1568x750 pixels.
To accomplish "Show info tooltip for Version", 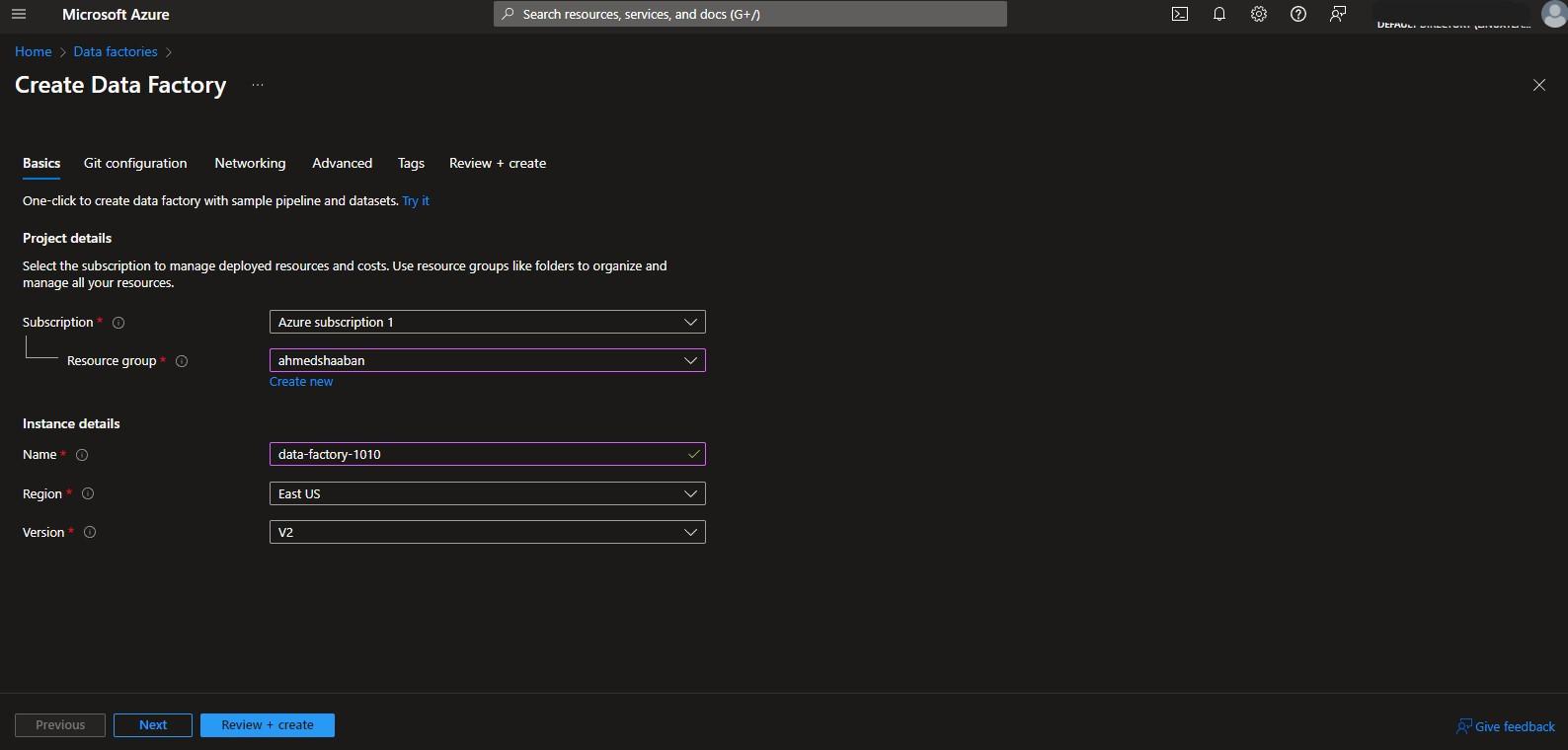I will click(90, 532).
